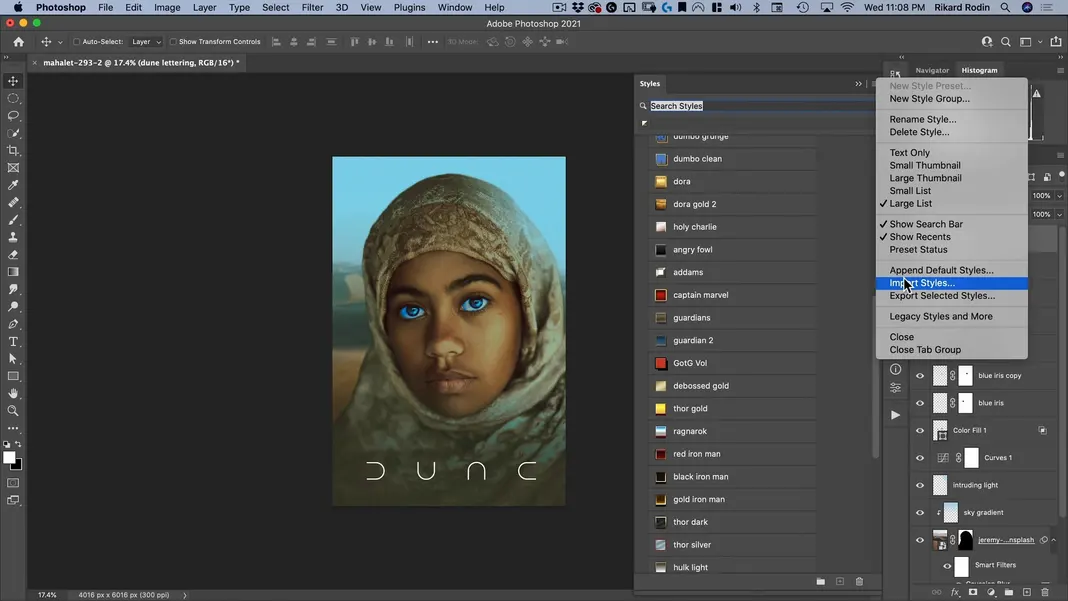Select the Brush tool
Viewport: 1068px width, 601px height.
[x=13, y=220]
